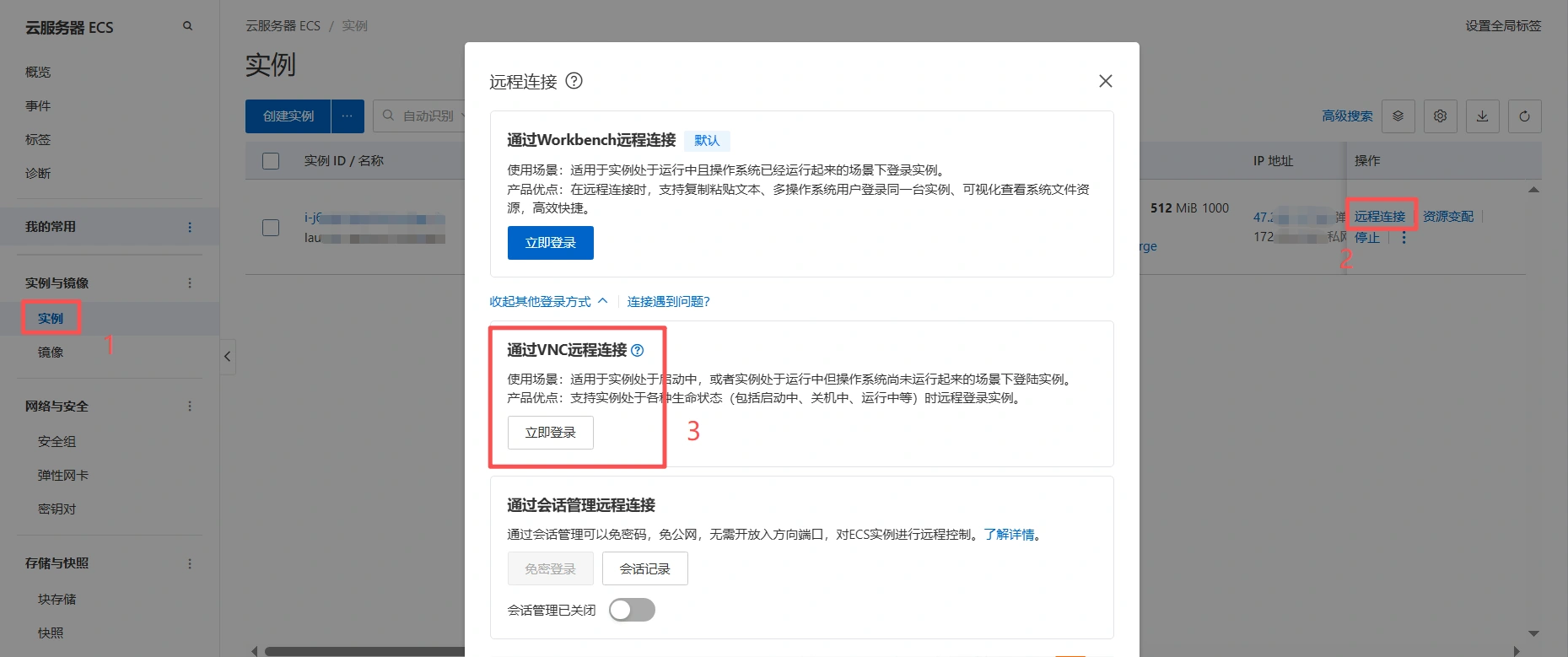1568x657 pixels.
Task: Open 块存储 in sidebar
Action: click(57, 600)
